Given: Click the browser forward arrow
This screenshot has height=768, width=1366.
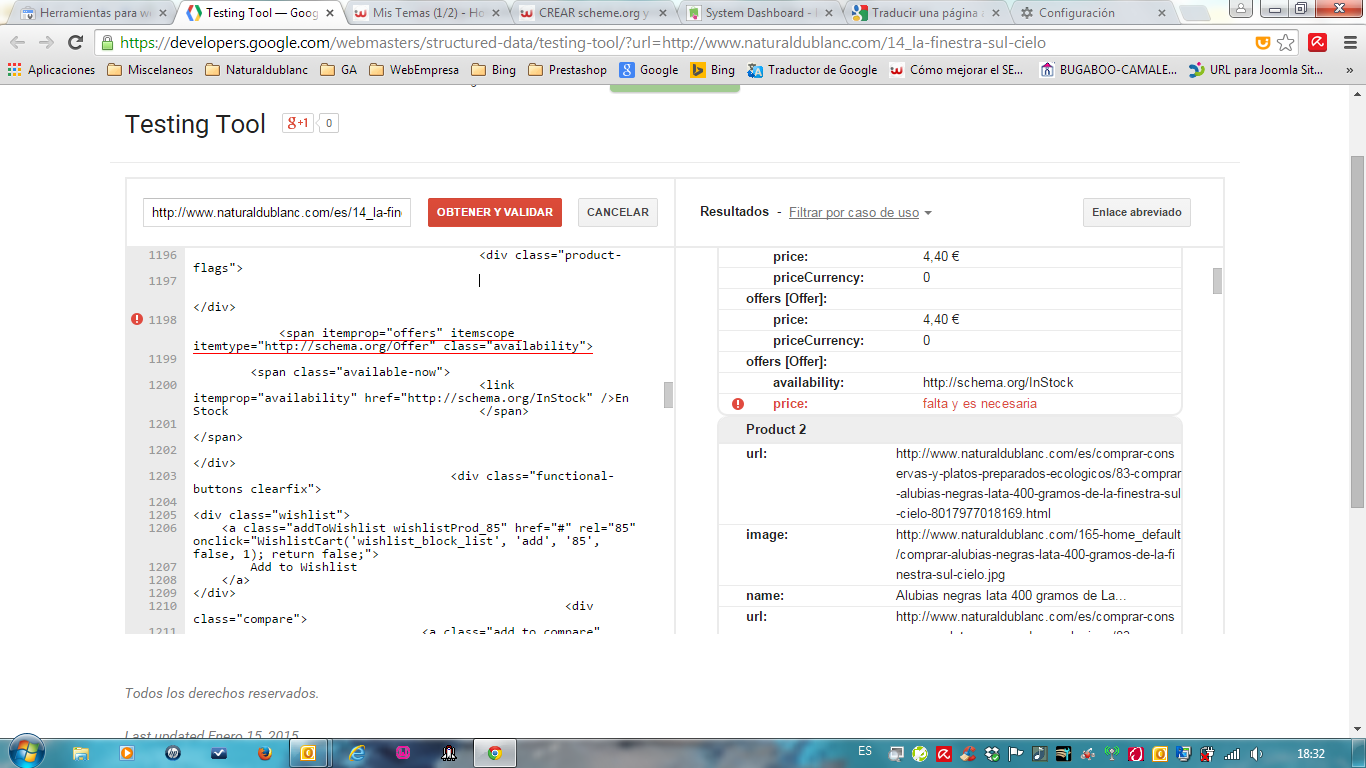Looking at the screenshot, I should pos(47,43).
